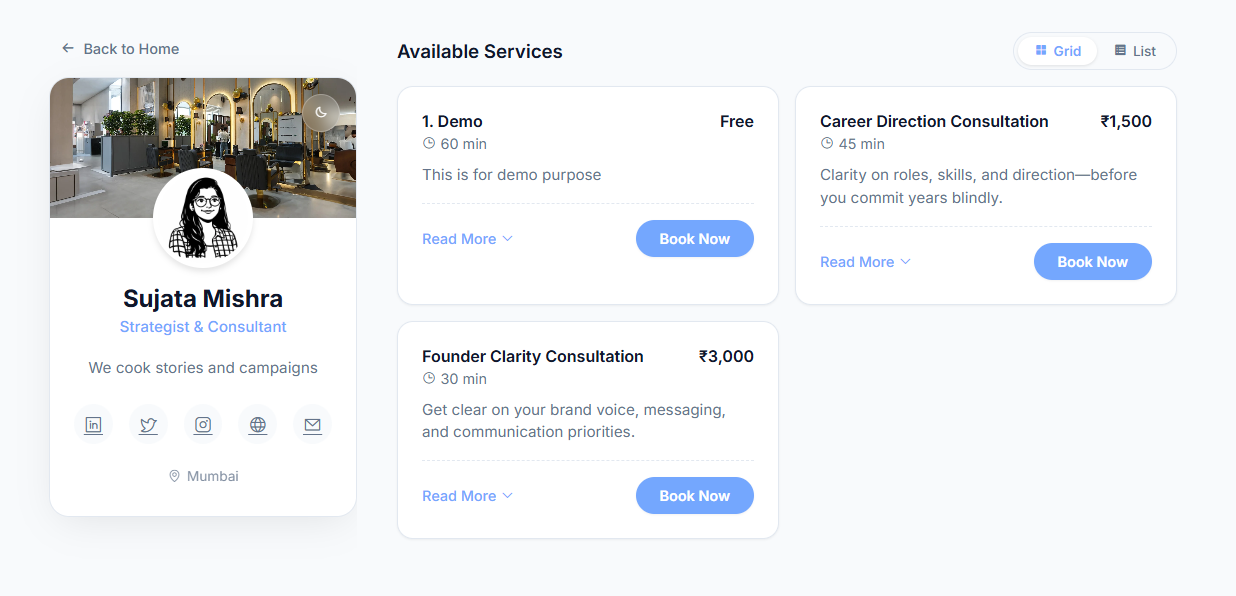The width and height of the screenshot is (1236, 596).
Task: Book Career Direction Consultation now
Action: 1092,262
